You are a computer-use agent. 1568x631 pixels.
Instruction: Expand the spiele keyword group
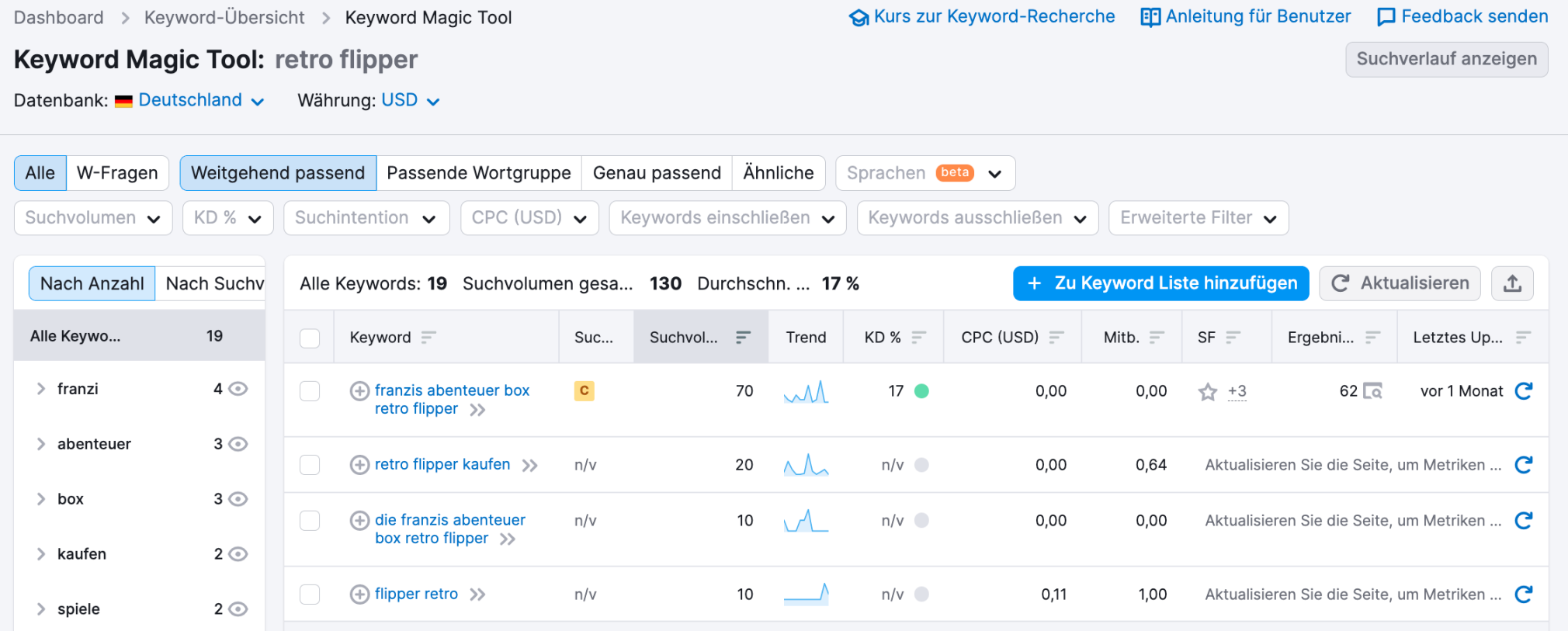pos(41,609)
